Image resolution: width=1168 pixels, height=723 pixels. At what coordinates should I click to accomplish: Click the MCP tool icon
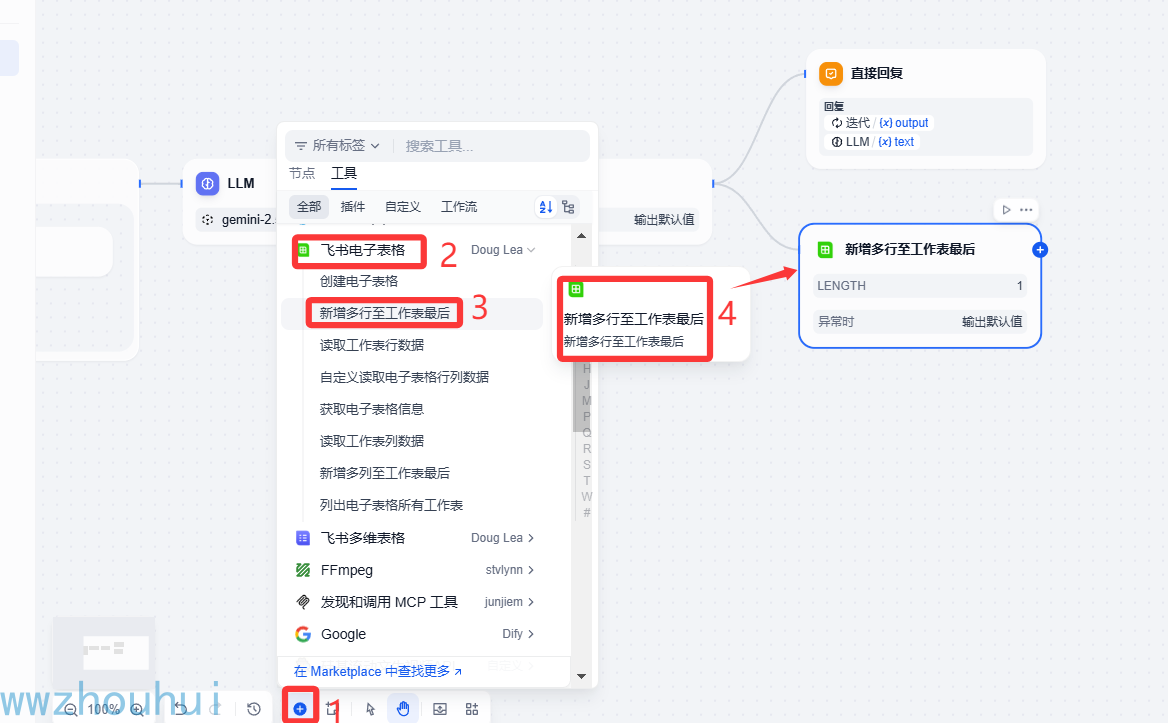tap(303, 602)
